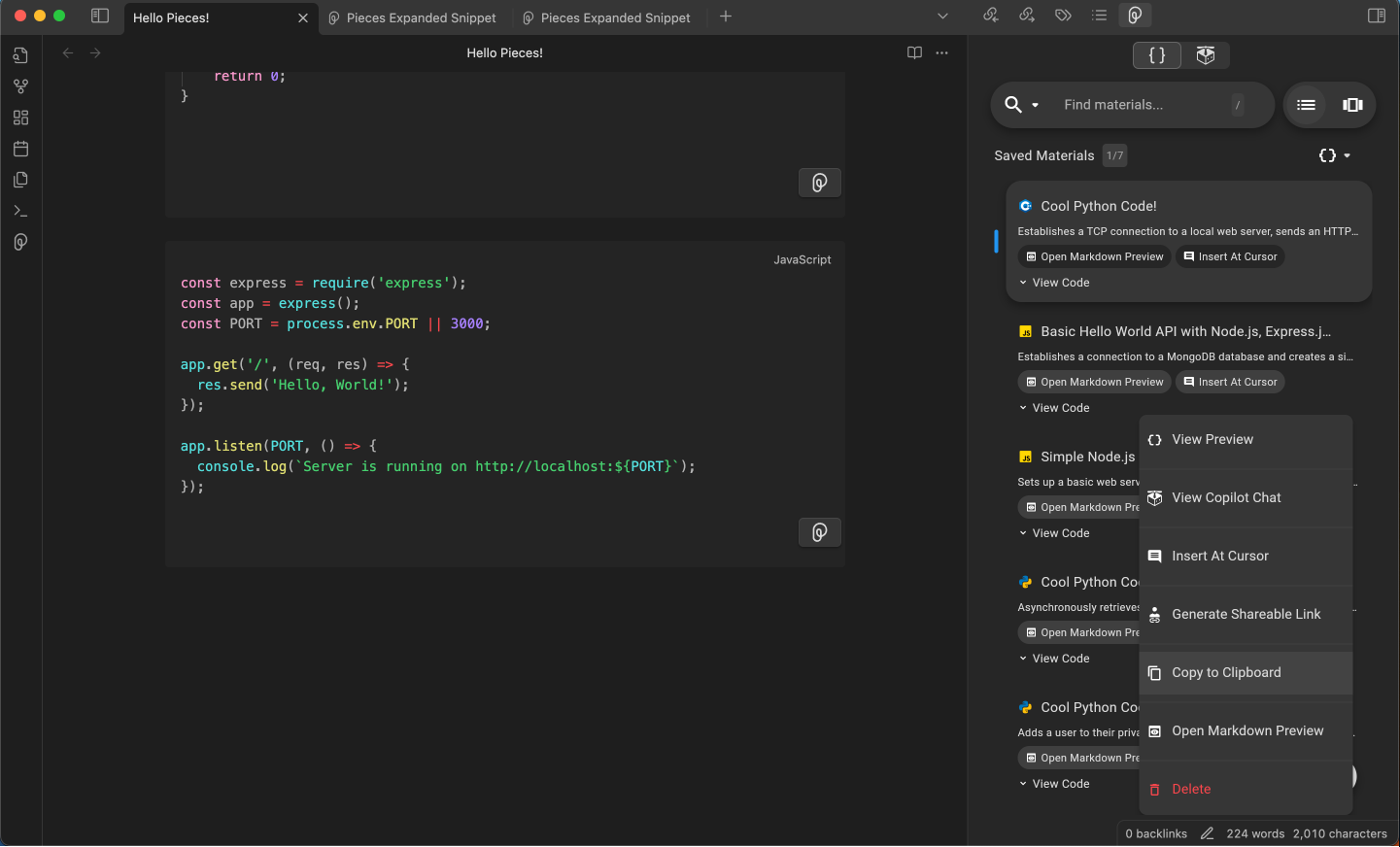
Task: Click the JavaScript language label
Action: click(x=802, y=259)
